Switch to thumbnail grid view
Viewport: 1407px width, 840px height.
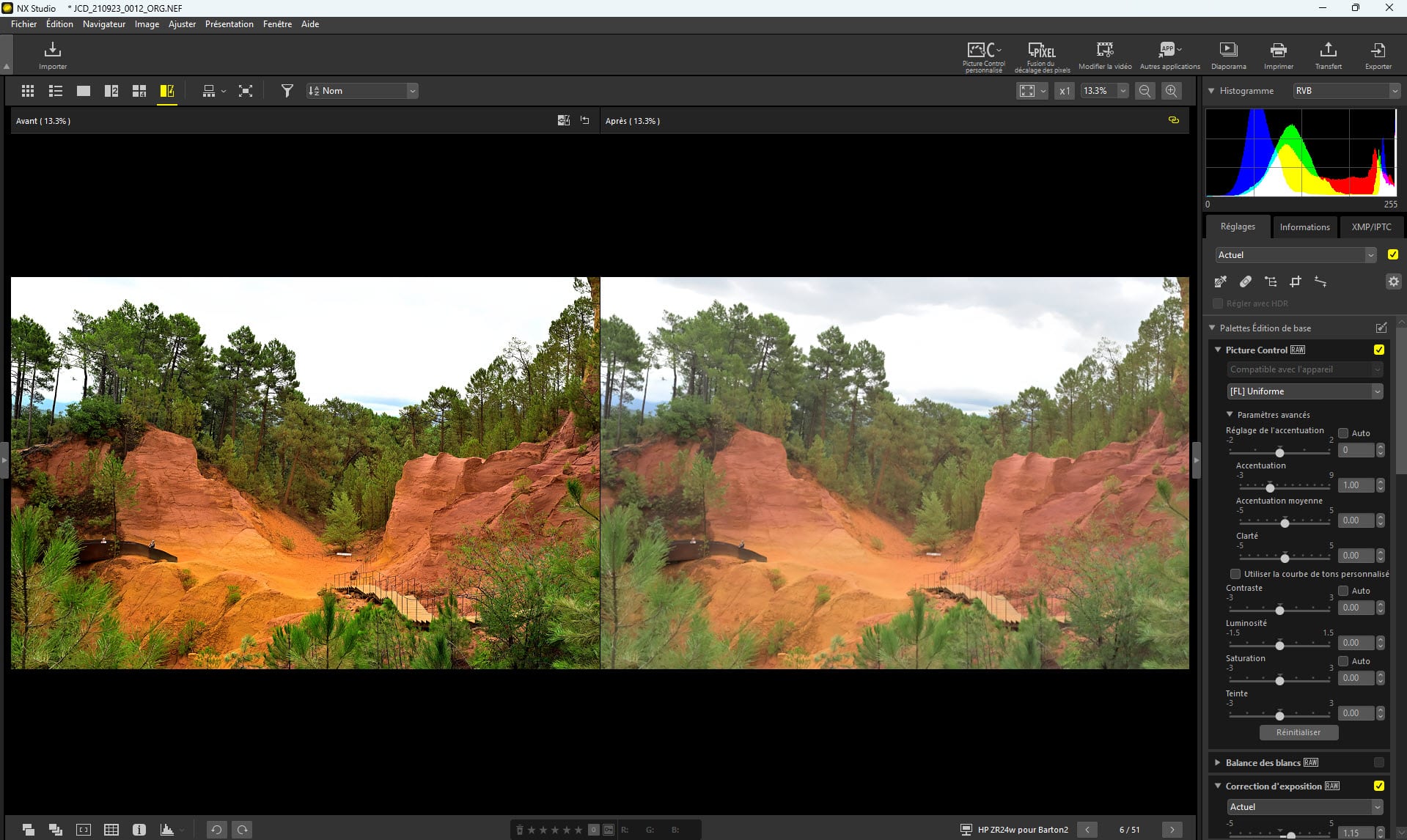tap(28, 91)
